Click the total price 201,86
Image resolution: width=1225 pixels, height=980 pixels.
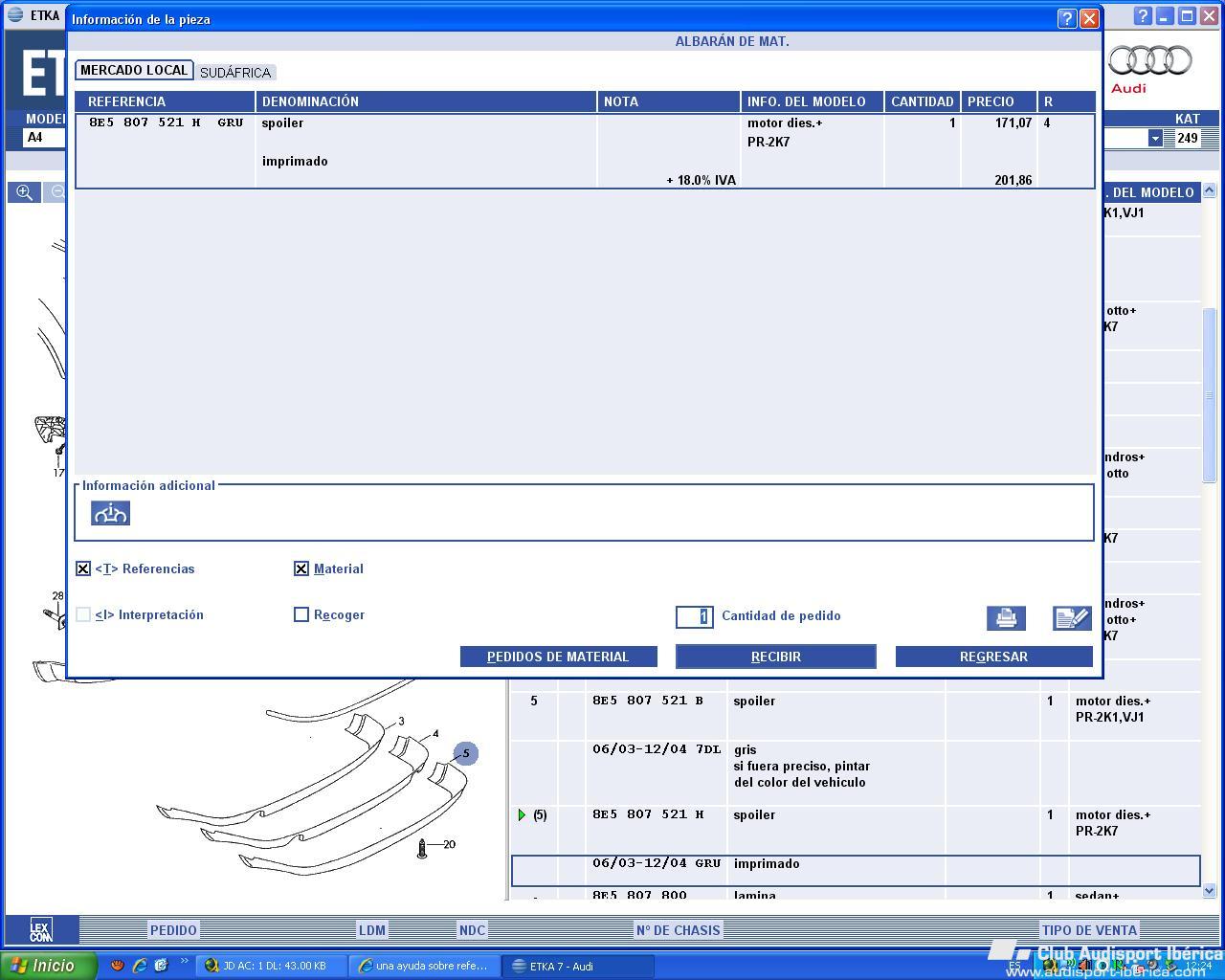1013,180
